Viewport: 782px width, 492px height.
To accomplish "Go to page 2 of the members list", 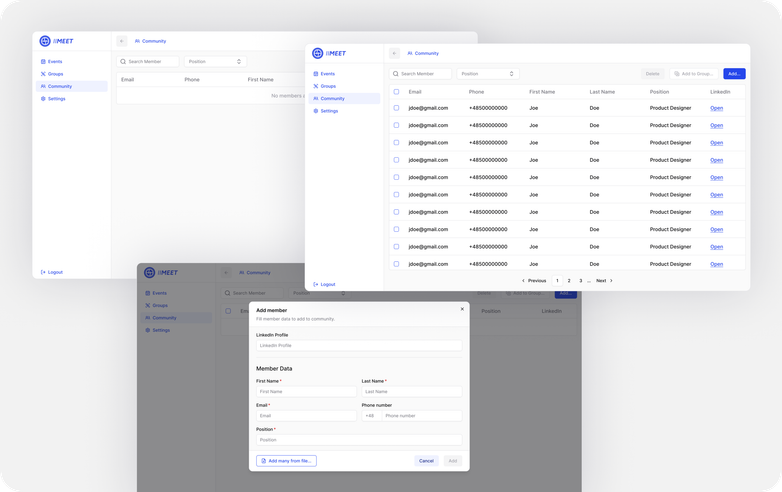I will [569, 281].
